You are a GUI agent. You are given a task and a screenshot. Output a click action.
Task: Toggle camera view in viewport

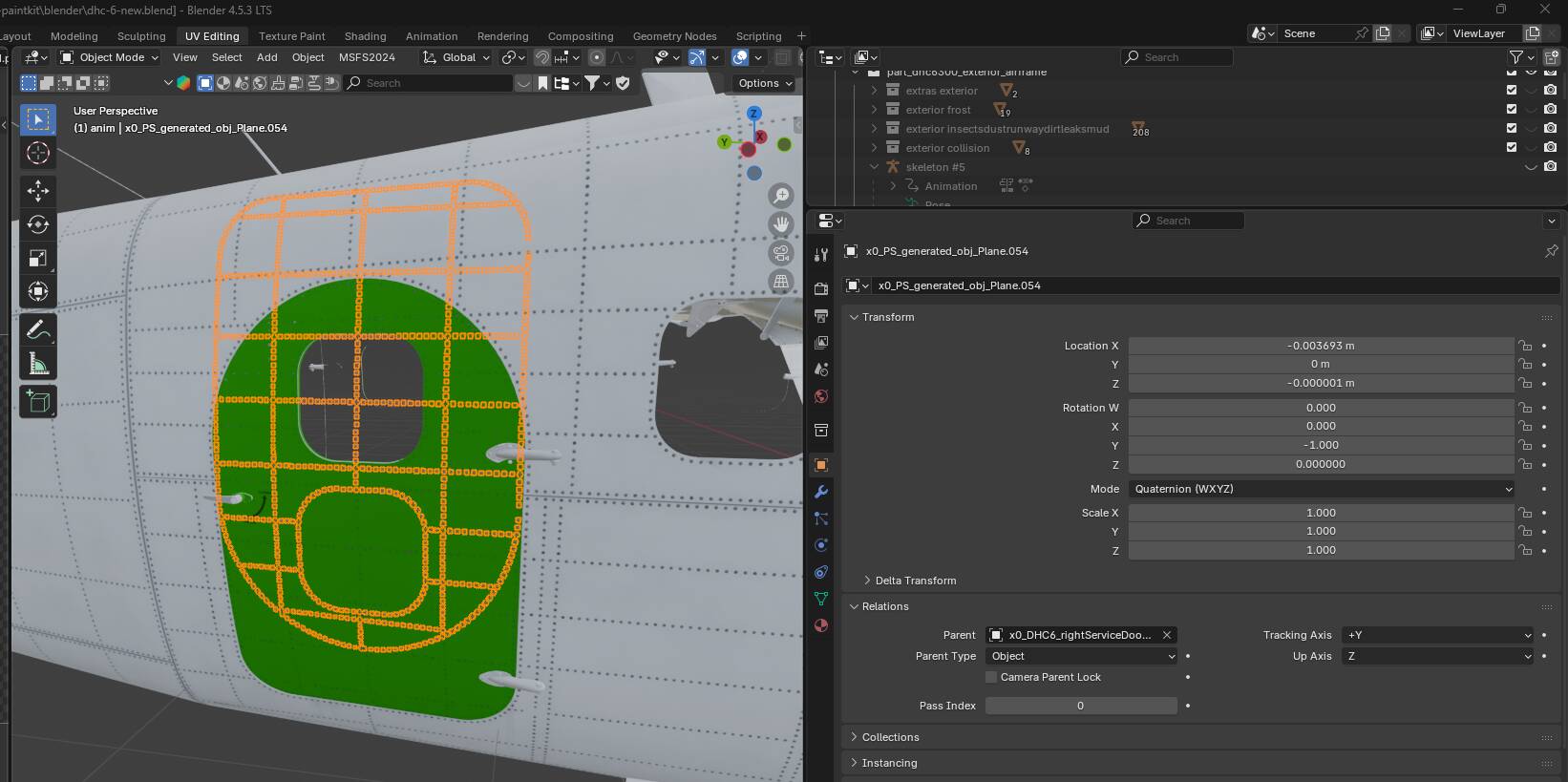click(x=781, y=253)
